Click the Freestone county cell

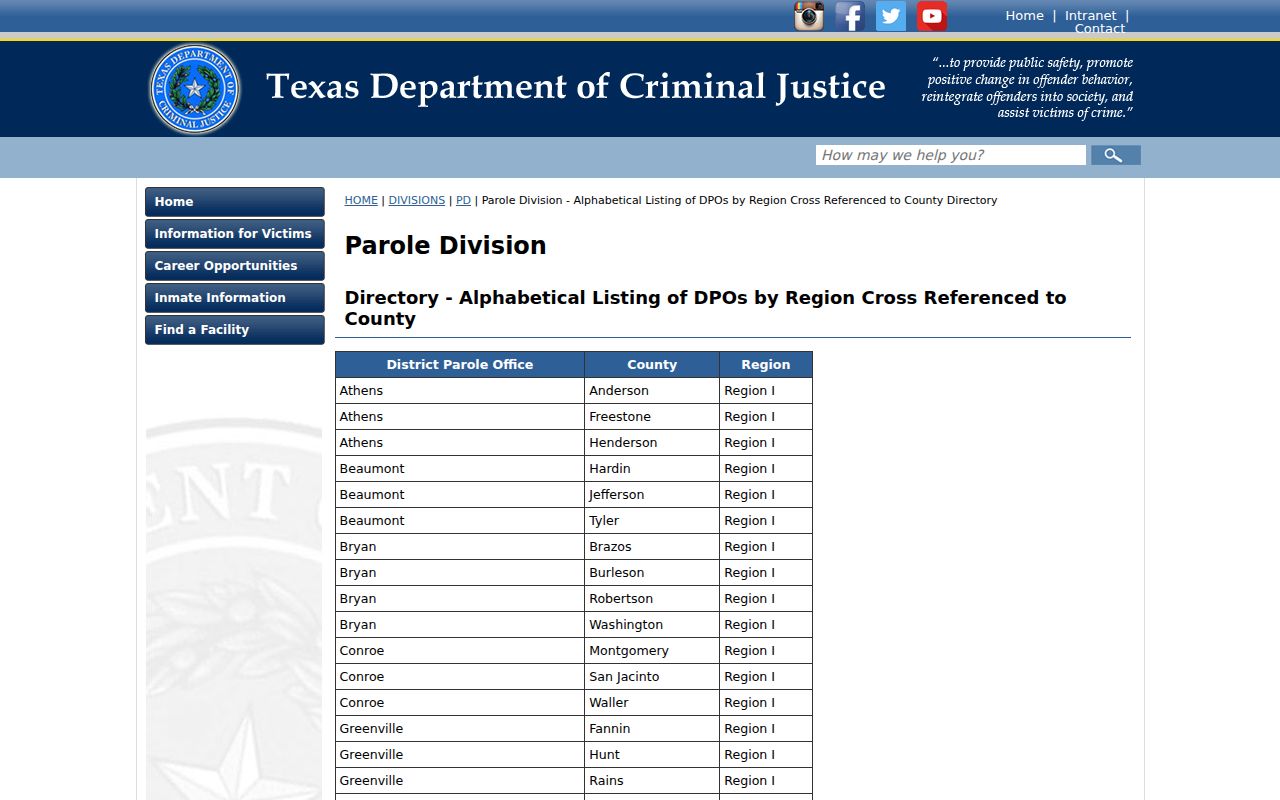coord(652,417)
